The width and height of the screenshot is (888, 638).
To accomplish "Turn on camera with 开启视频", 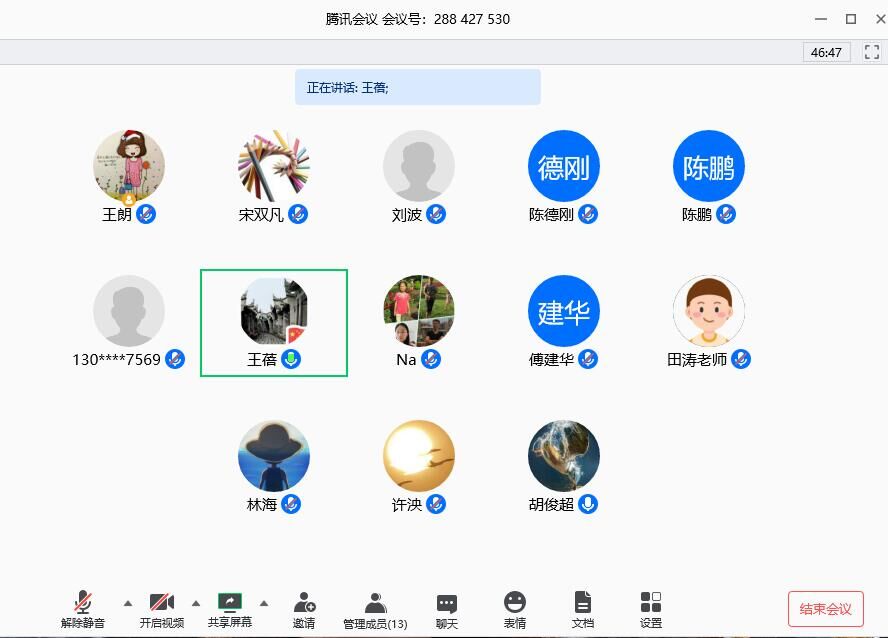I will 162,608.
